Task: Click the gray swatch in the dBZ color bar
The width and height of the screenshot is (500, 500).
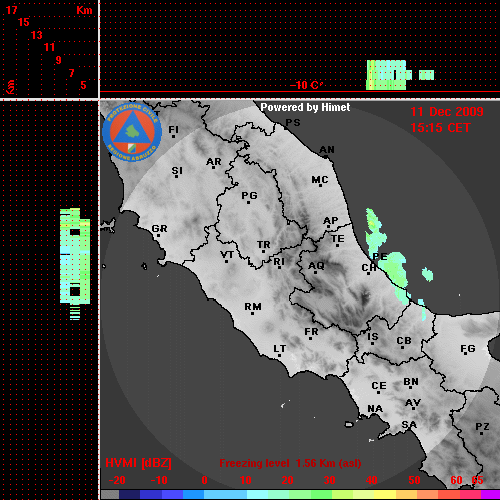Action: pyautogui.click(x=110, y=494)
